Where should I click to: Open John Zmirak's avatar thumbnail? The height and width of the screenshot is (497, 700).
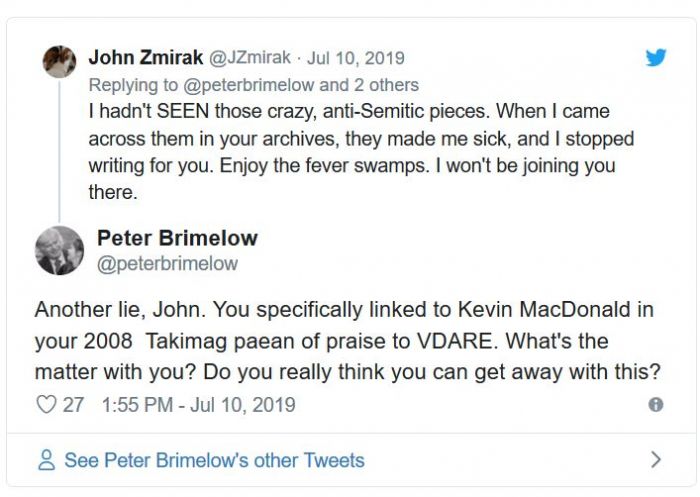59,61
